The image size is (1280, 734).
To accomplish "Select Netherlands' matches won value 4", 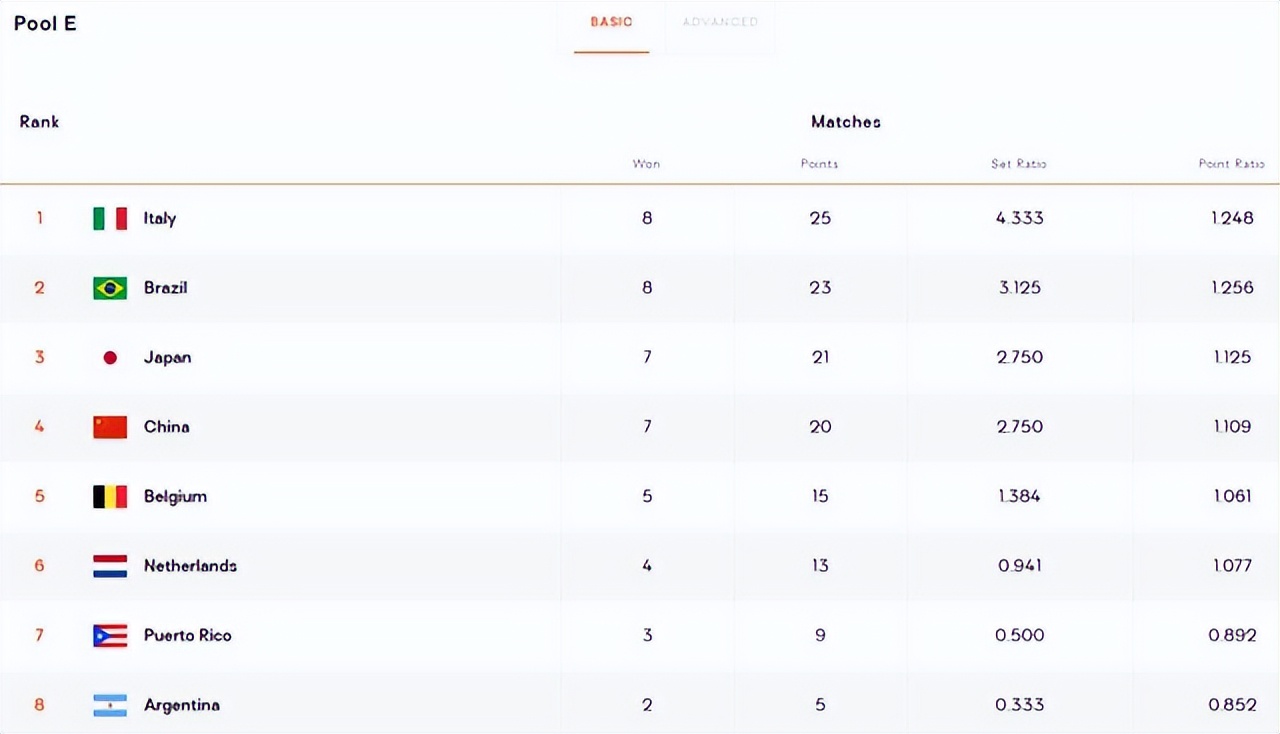I will pyautogui.click(x=647, y=566).
